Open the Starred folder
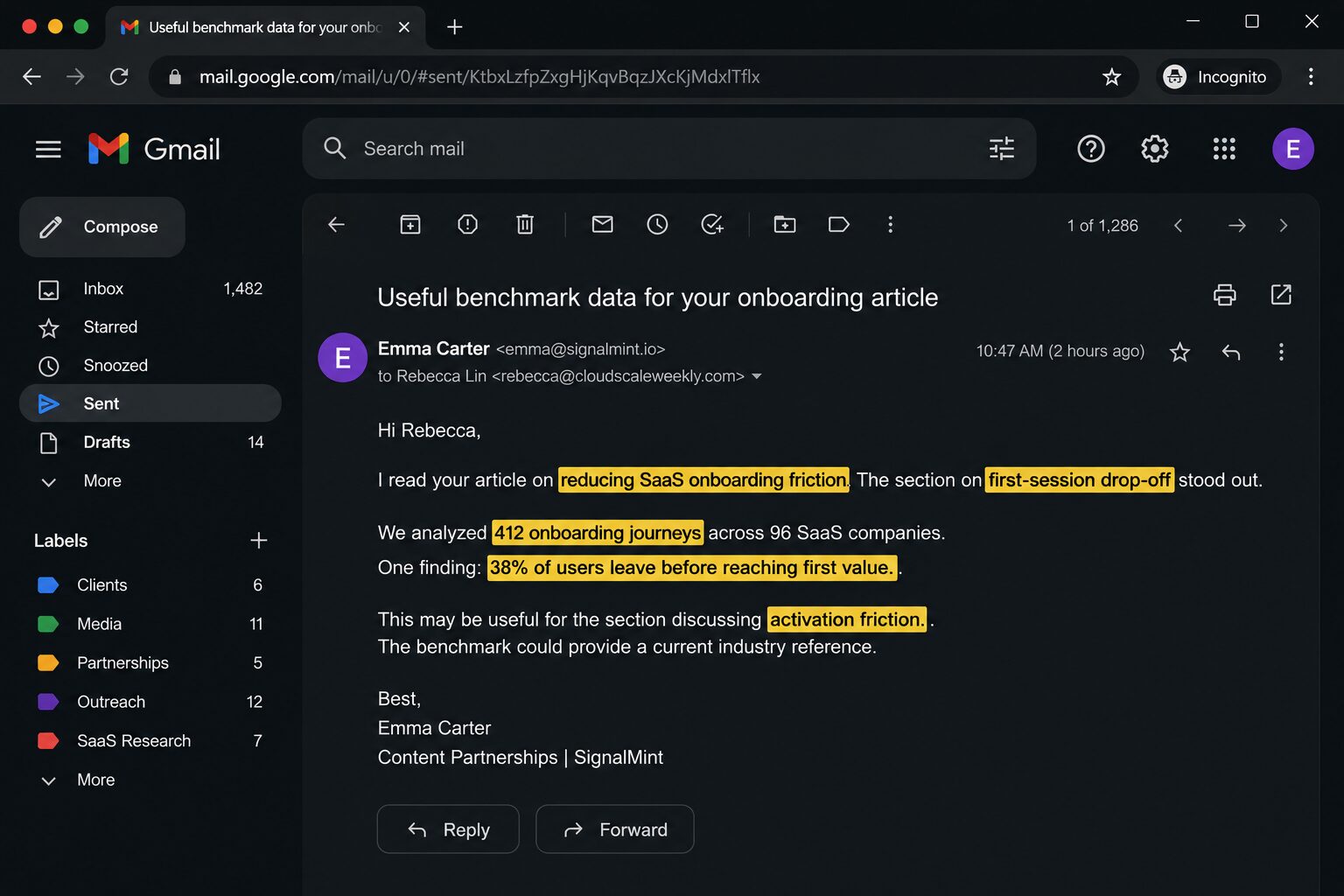Screen dimensions: 1344x896 point(149,327)
